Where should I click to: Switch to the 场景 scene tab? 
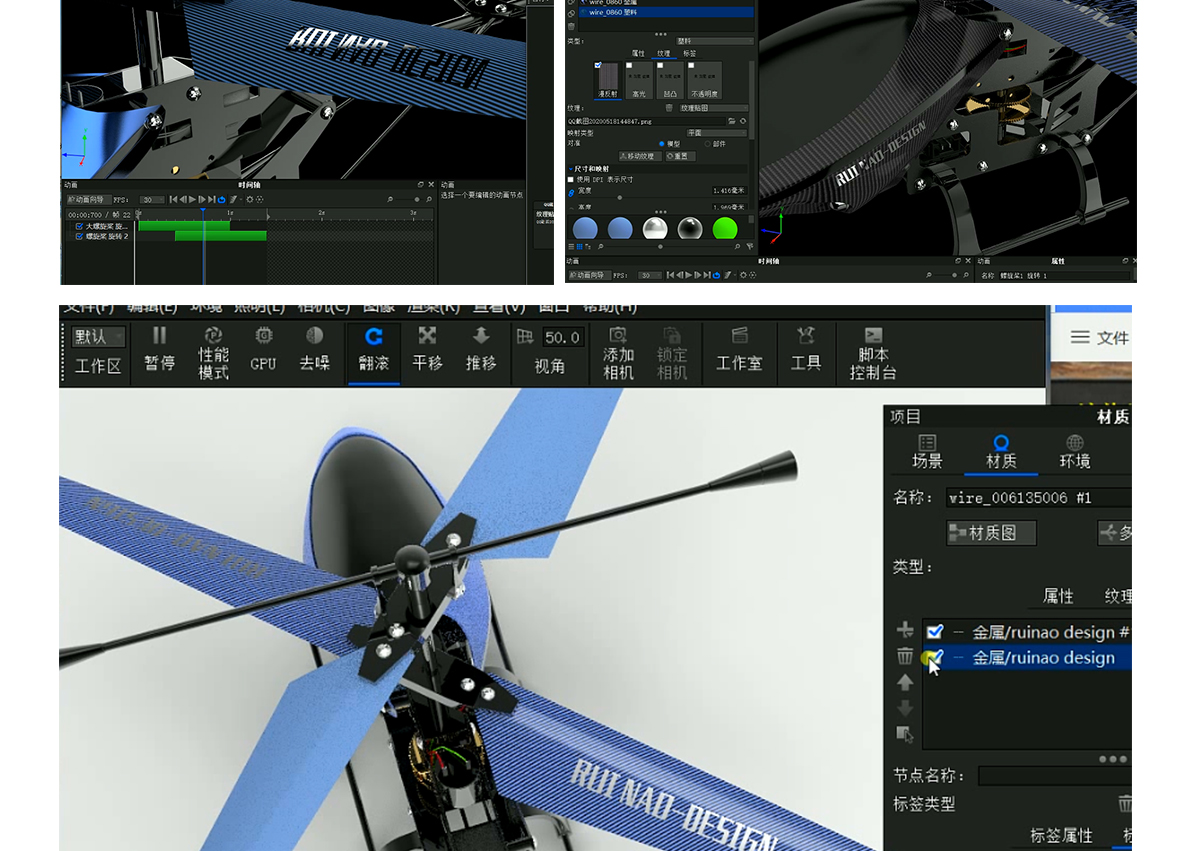927,452
